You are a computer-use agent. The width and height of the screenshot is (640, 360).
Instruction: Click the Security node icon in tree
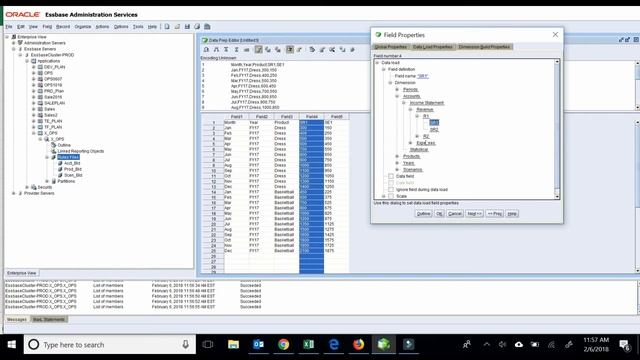pyautogui.click(x=33, y=187)
